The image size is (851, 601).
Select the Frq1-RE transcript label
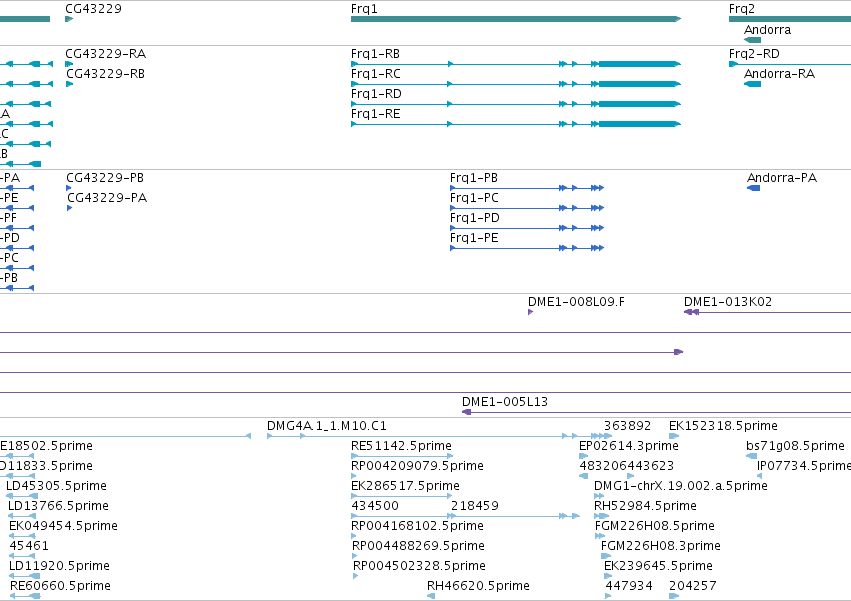[376, 114]
